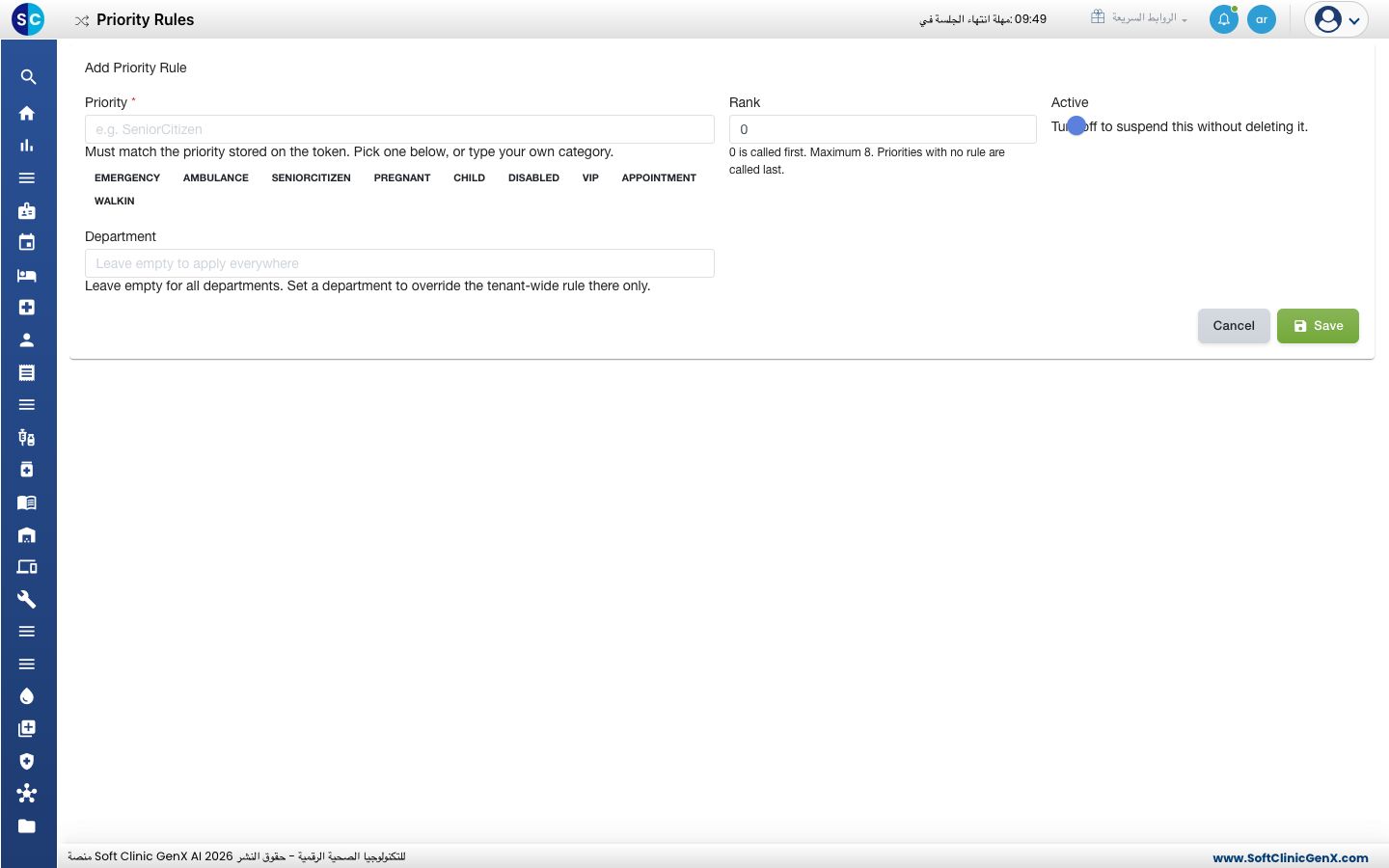Click the medical cross box sidebar icon
The height and width of the screenshot is (868, 1389).
click(x=27, y=307)
